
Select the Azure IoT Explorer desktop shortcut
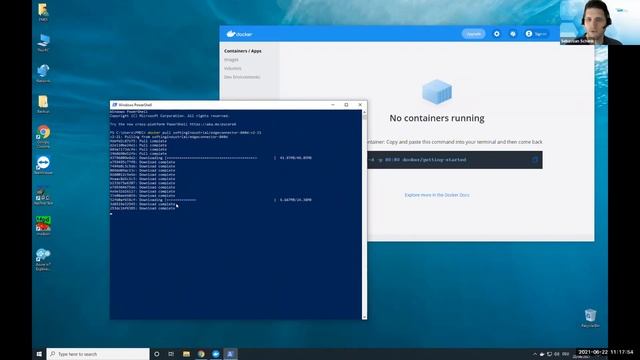43,260
